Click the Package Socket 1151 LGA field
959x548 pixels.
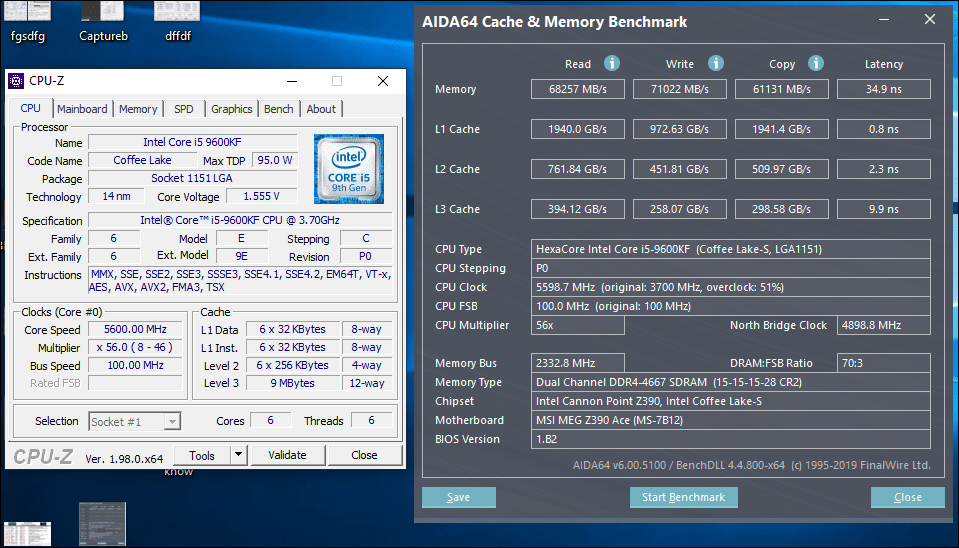193,178
